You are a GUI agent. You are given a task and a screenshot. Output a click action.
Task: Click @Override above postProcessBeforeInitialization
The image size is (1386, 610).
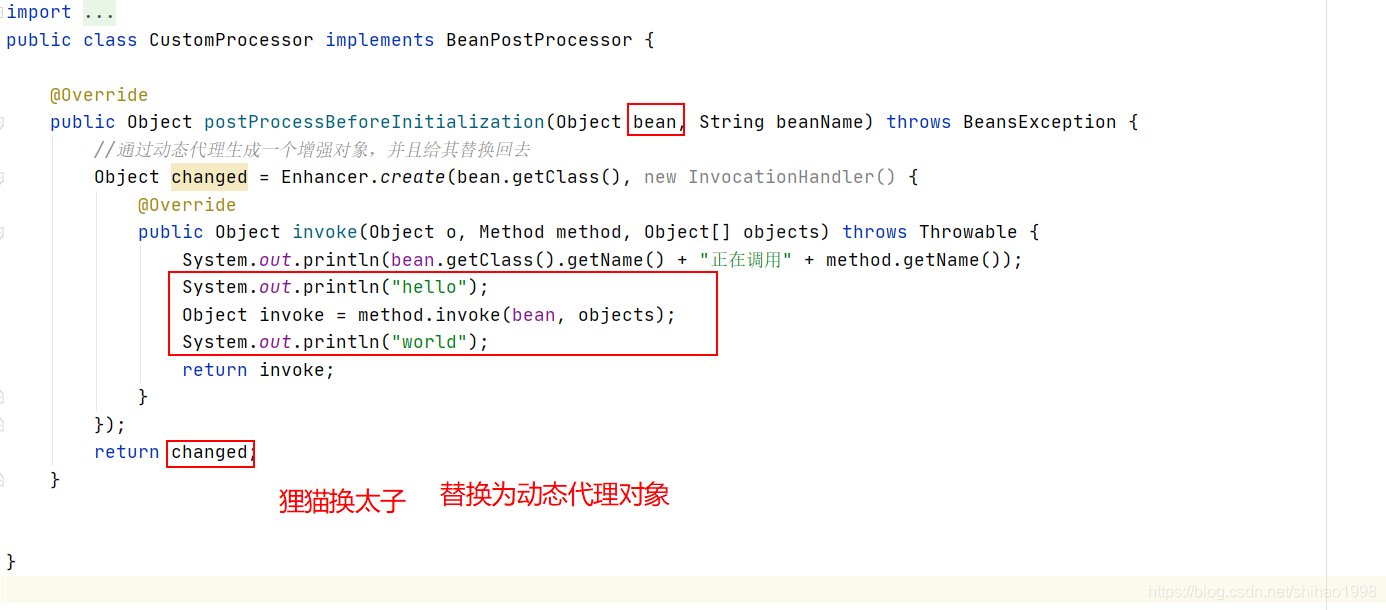(99, 95)
